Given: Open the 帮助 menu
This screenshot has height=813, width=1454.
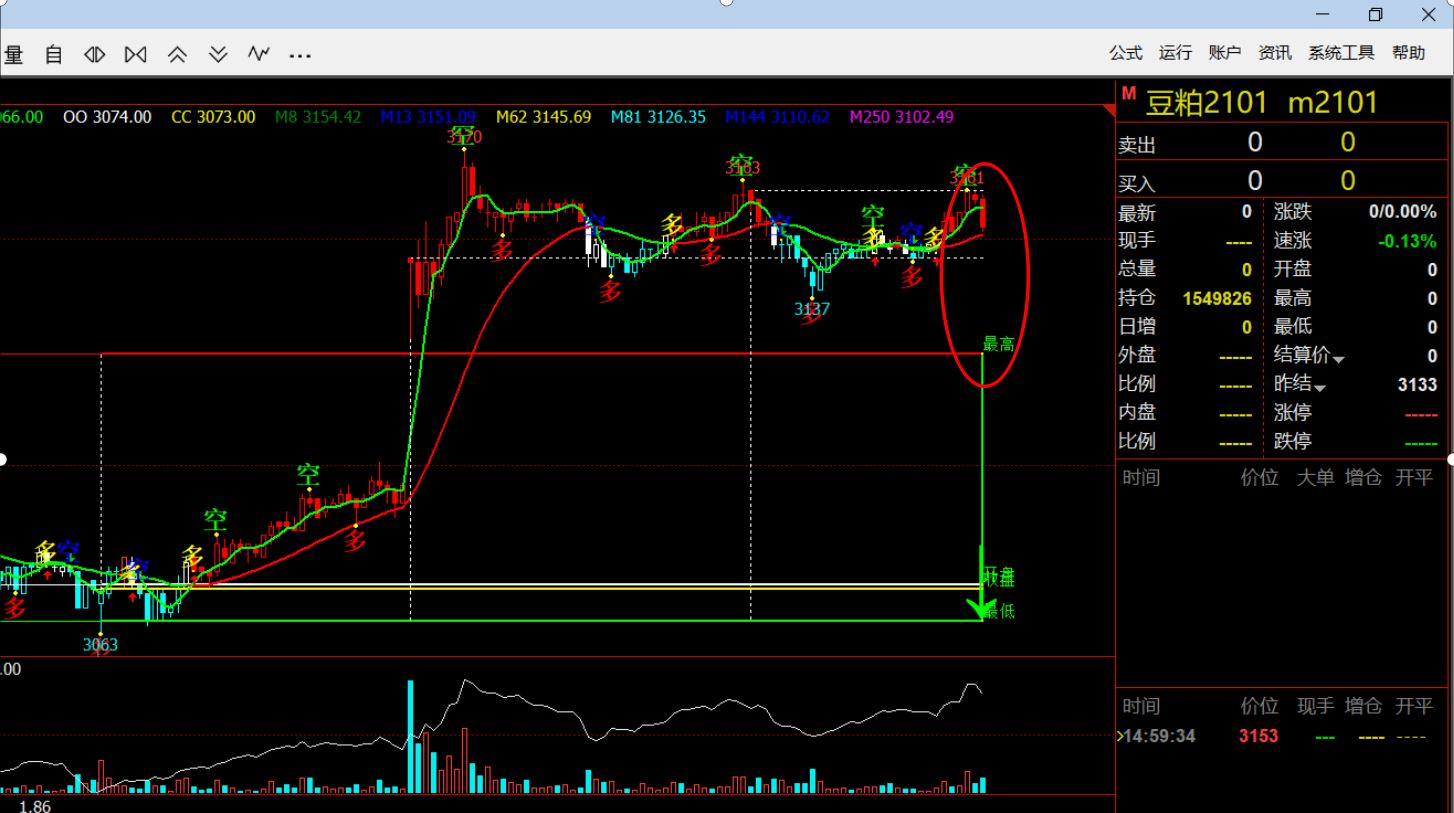Looking at the screenshot, I should click(1408, 53).
